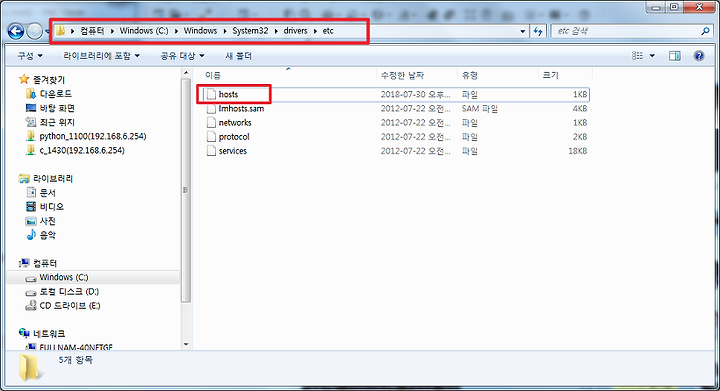The image size is (720, 391).
Task: Select the 컴퓨터 node in the navigation pane
Action: 45,263
